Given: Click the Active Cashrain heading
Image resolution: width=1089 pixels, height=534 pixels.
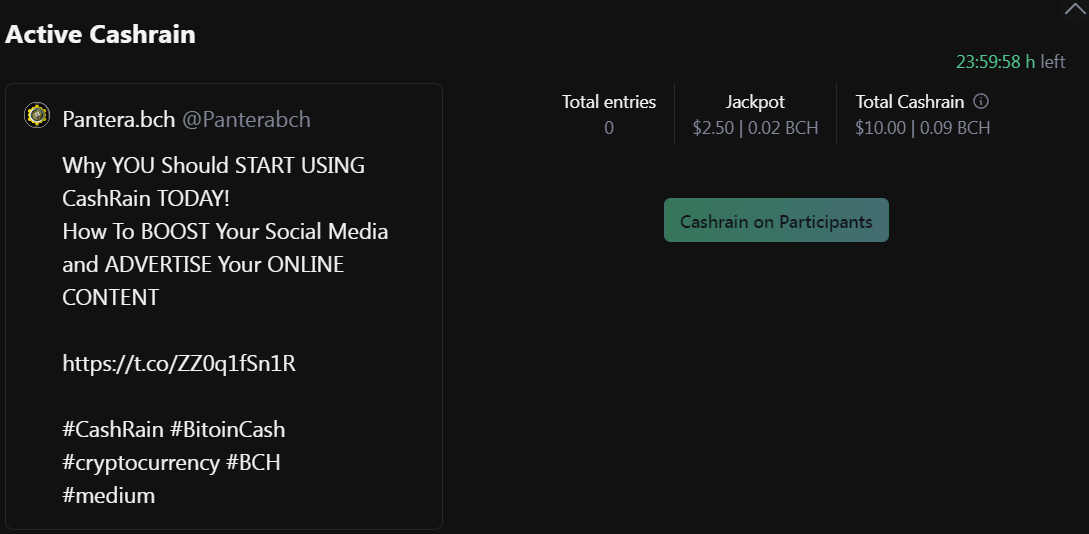Looking at the screenshot, I should point(100,34).
